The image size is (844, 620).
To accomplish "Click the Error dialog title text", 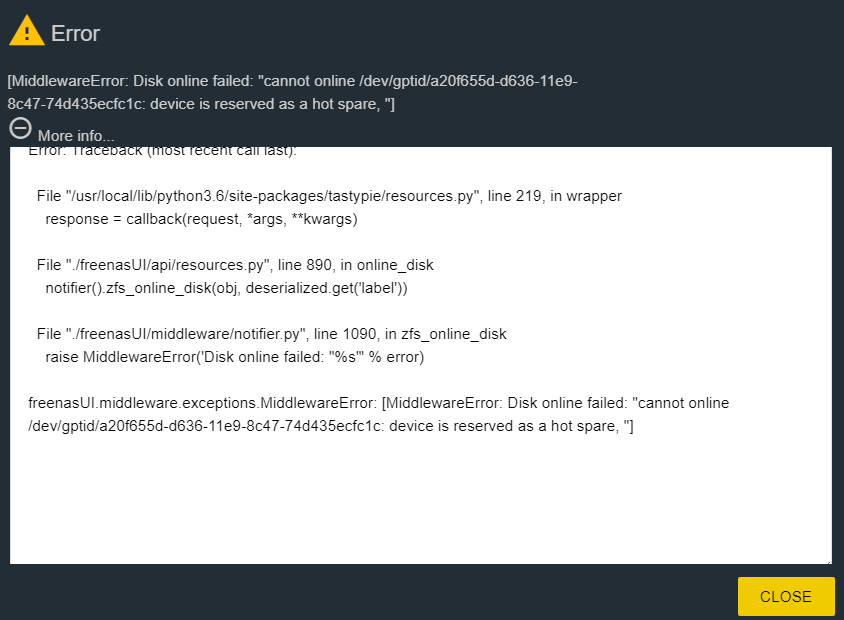I will point(75,33).
